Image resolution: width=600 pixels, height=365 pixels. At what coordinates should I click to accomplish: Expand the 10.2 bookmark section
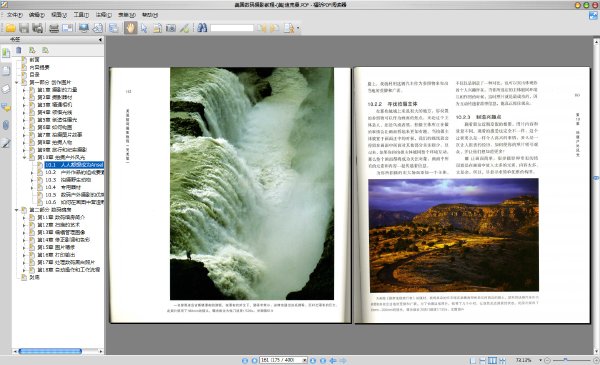(32, 173)
